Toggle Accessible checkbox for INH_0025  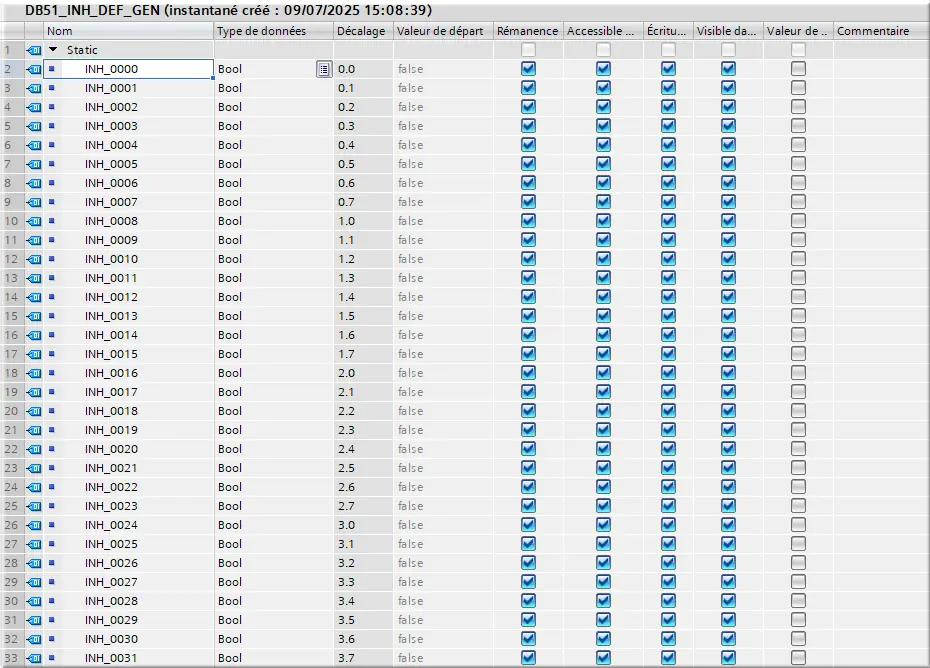coord(603,543)
